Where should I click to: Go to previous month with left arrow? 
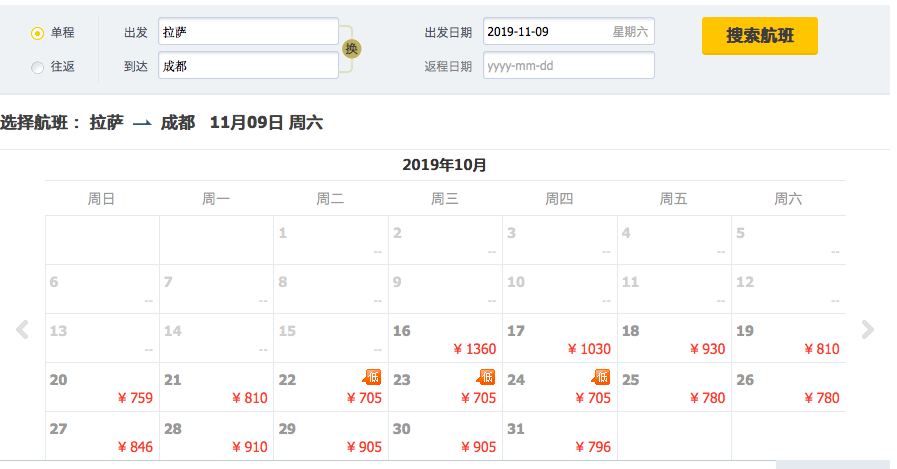(22, 329)
